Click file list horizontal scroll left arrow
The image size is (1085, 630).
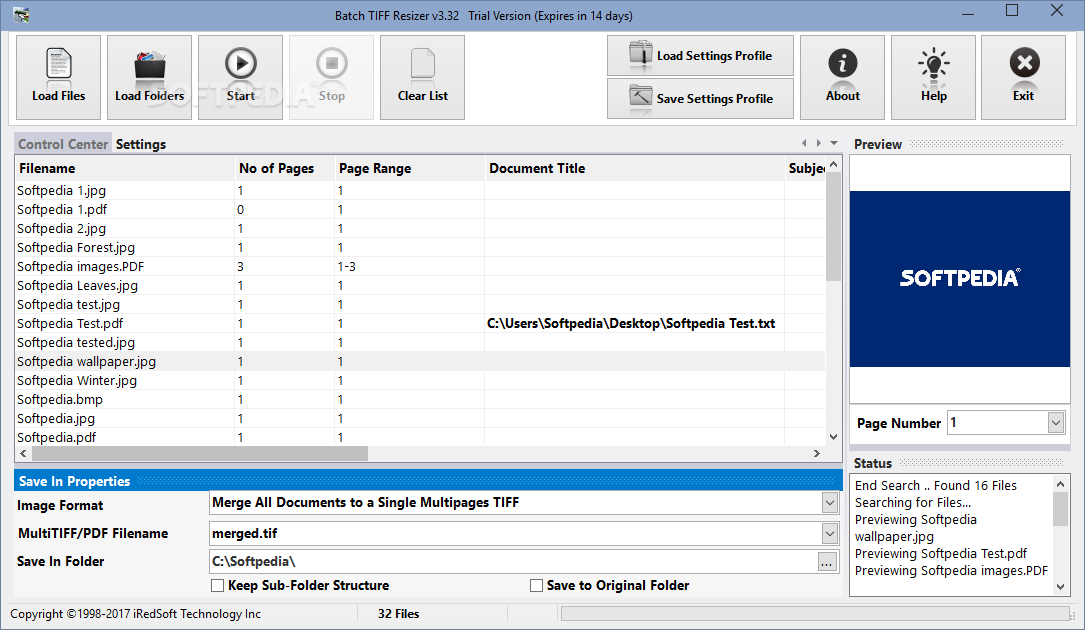24,453
